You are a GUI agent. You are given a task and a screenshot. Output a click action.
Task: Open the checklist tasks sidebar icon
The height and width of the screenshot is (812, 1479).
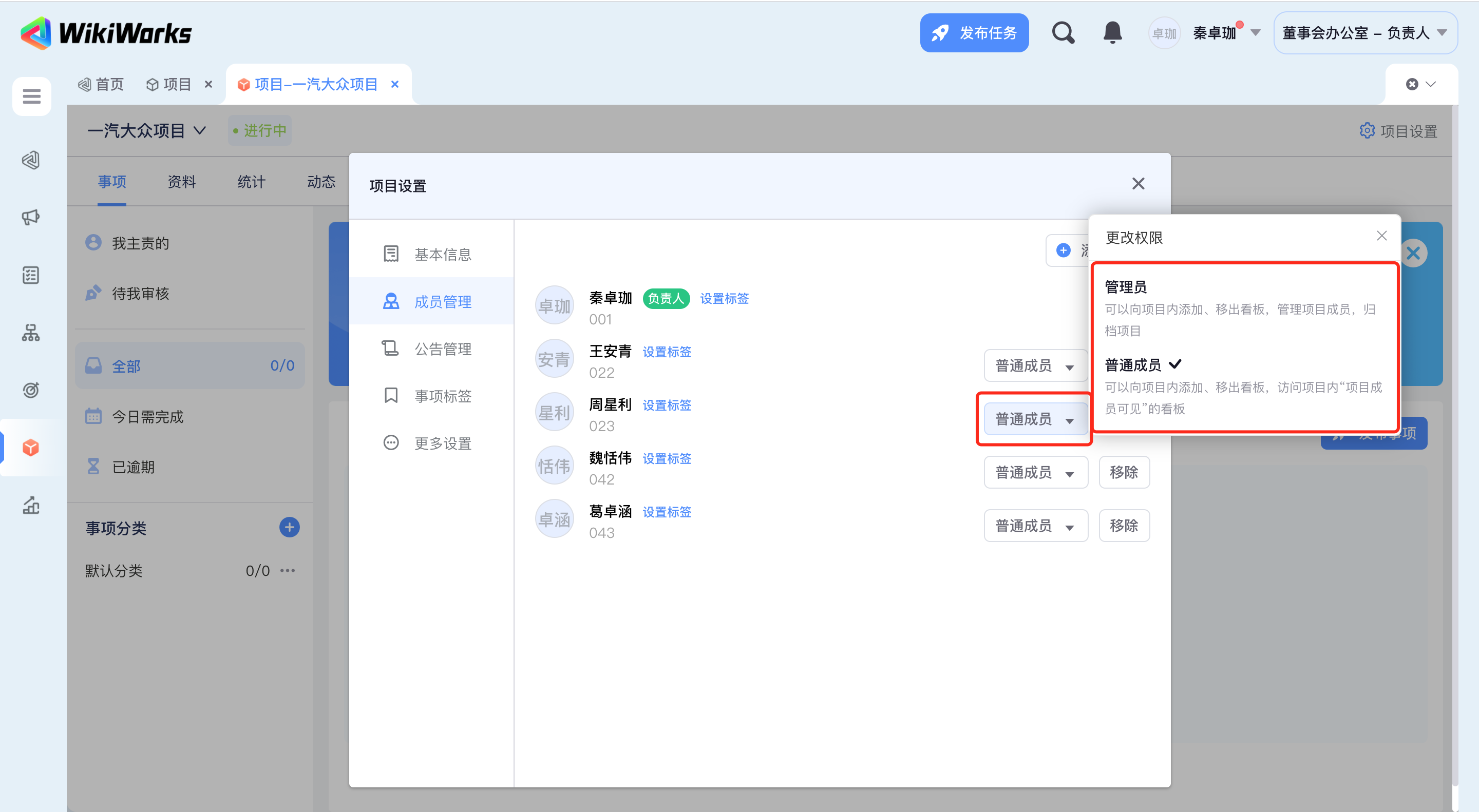coord(31,275)
